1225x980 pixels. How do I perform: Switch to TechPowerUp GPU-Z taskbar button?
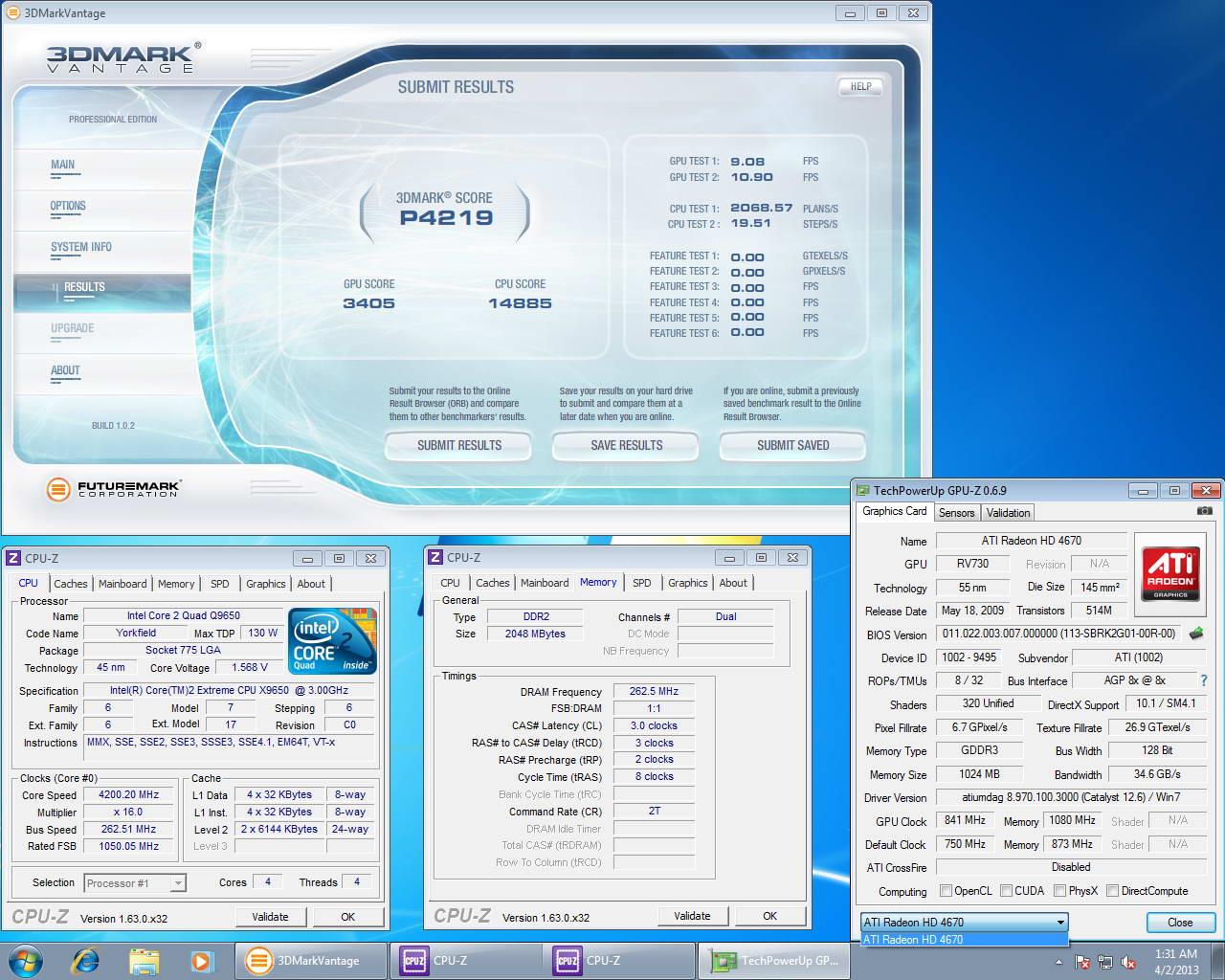pos(773,961)
